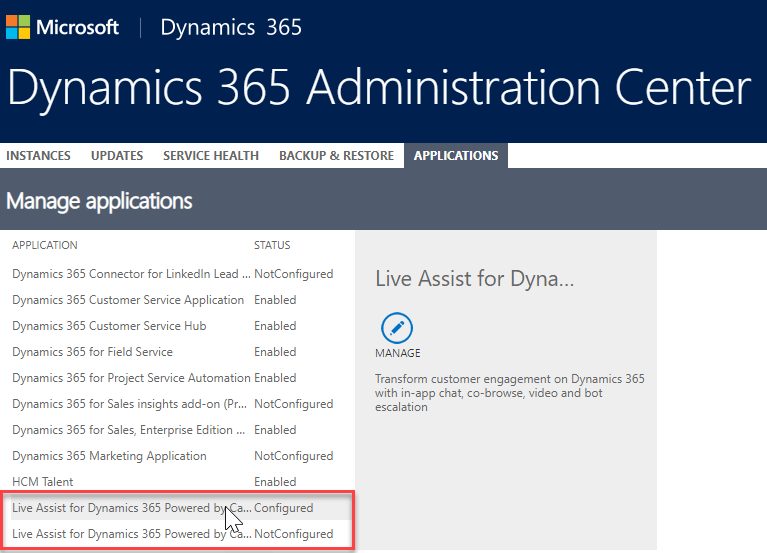Click the Live Assist description text
Screen dimensions: 767x553
[510, 393]
